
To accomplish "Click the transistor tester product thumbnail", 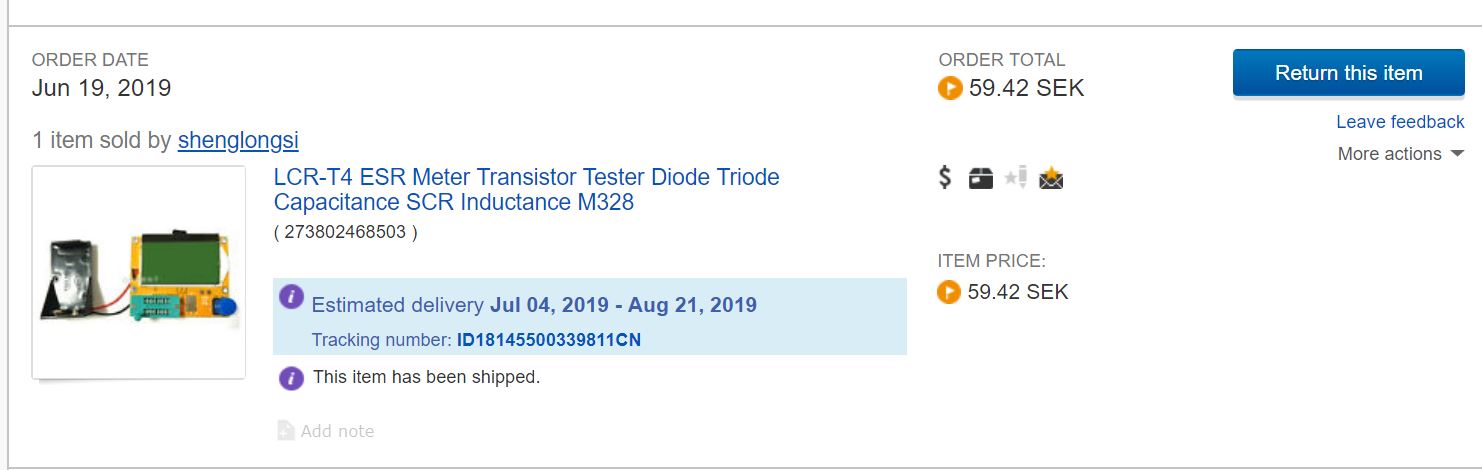I will (x=139, y=272).
